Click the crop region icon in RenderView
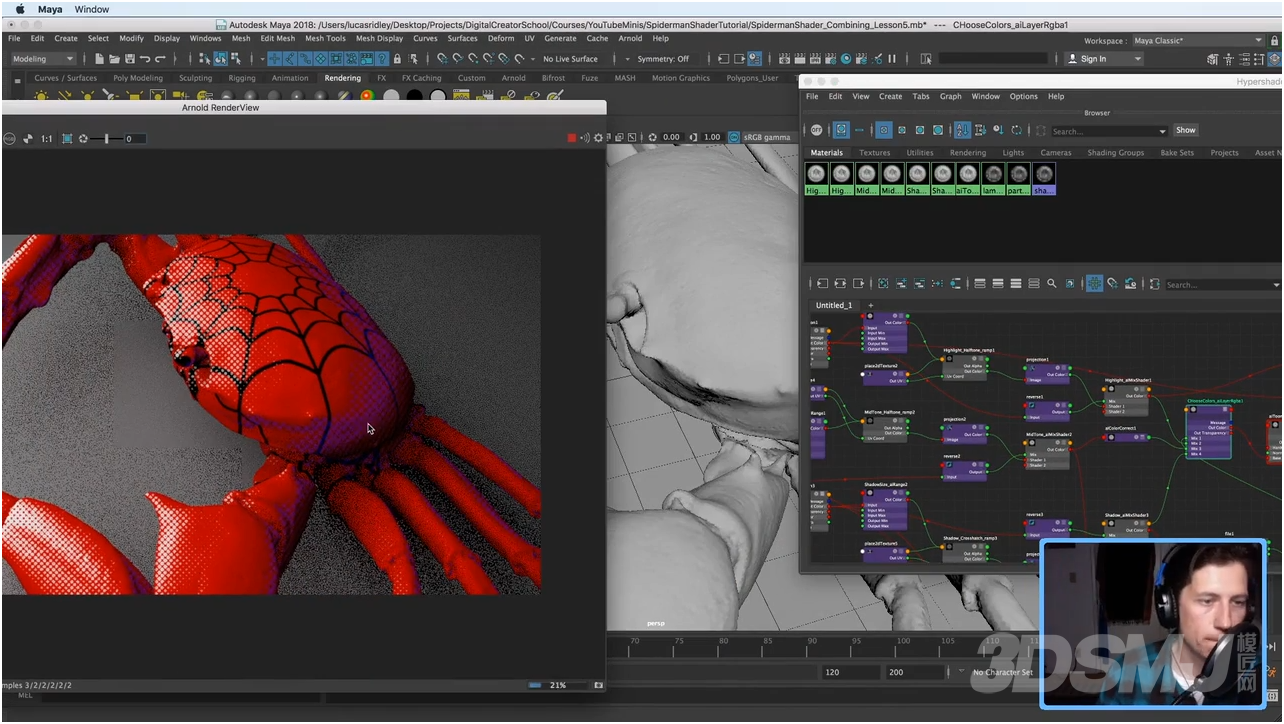 pyautogui.click(x=67, y=138)
